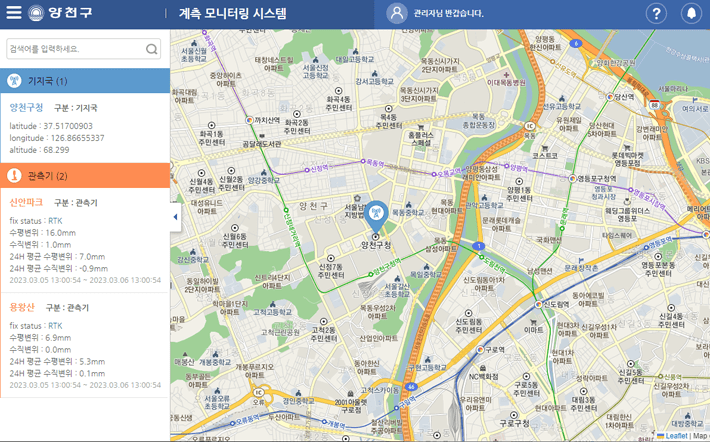Click the 기지국 section antenna icon
This screenshot has width=710, height=443.
pyautogui.click(x=14, y=81)
